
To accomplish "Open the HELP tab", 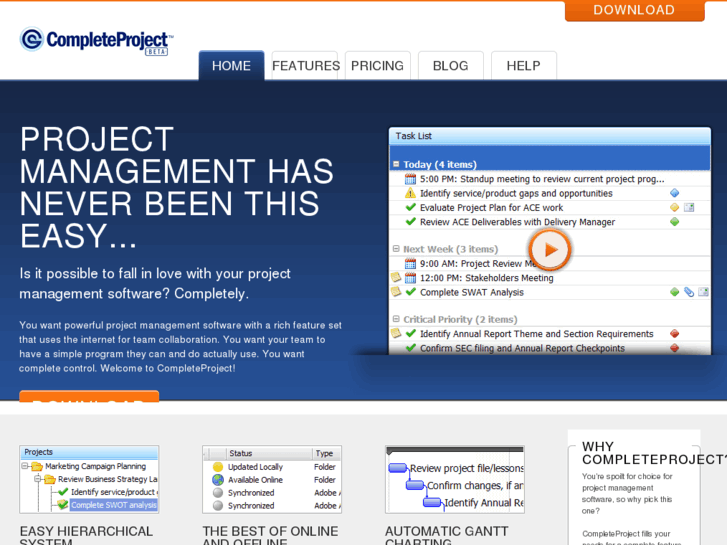I will (x=523, y=66).
